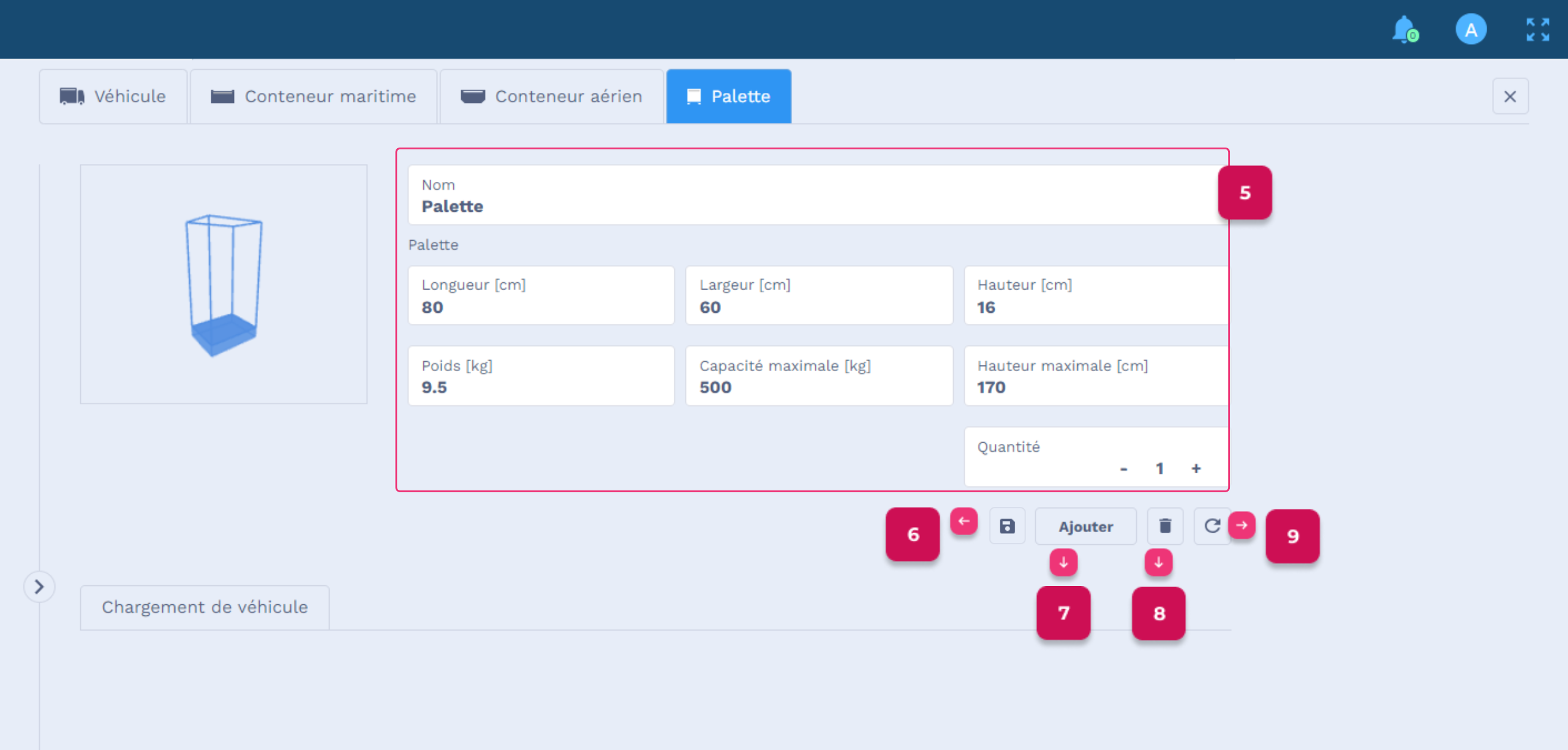The image size is (1568, 750).
Task: Toggle fullscreen mode icon
Action: point(1537,29)
